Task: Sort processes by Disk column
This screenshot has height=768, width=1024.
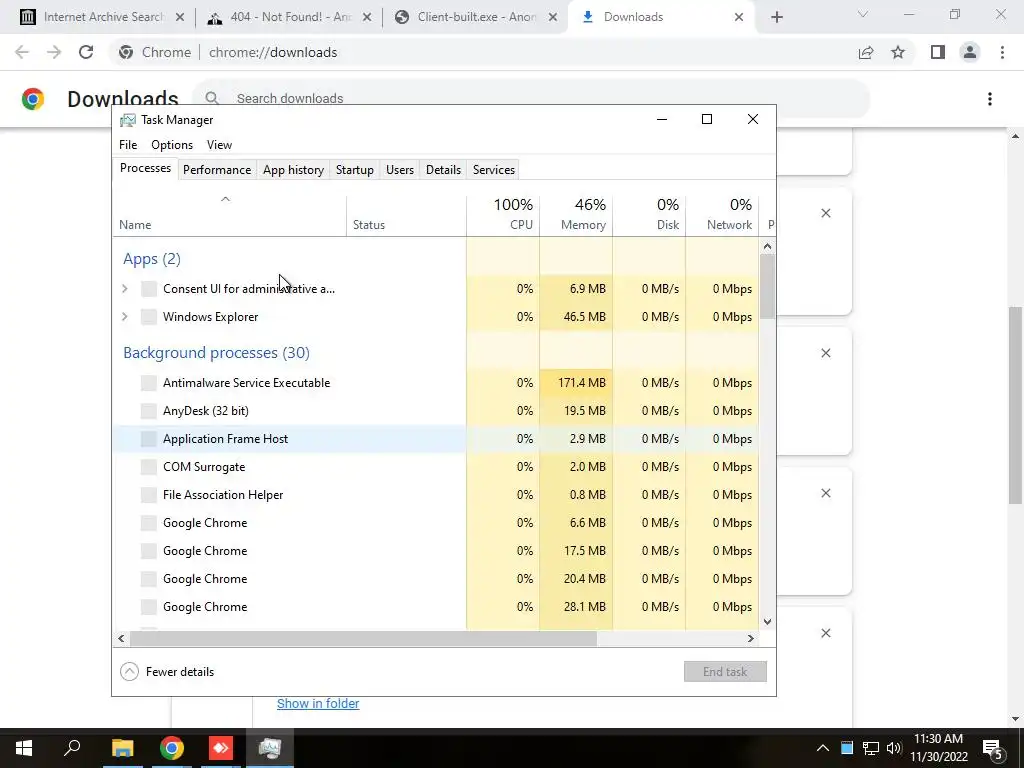Action: click(x=650, y=215)
